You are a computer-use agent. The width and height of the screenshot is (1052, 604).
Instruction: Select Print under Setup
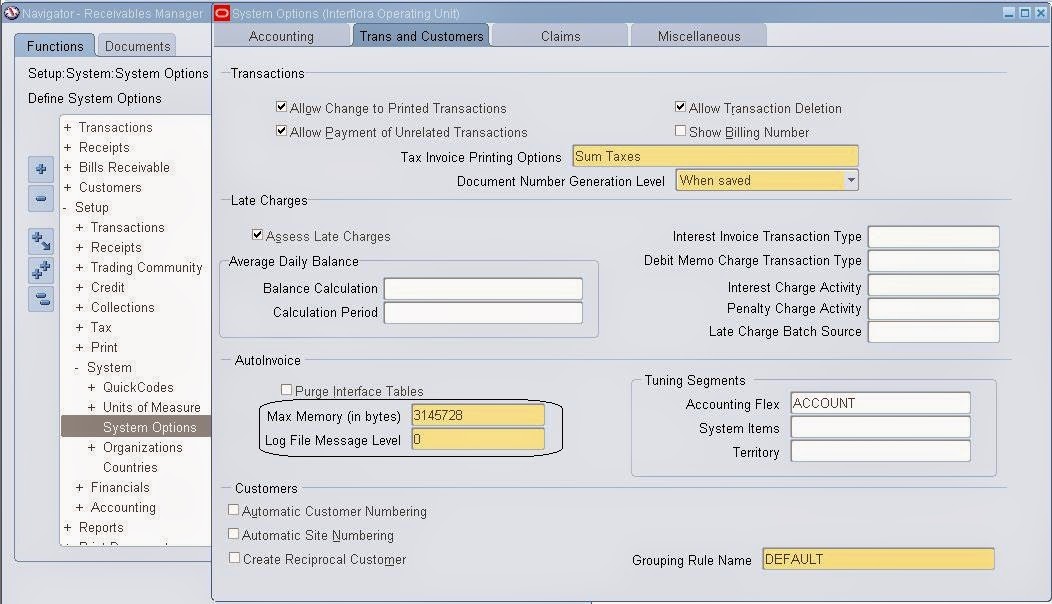tap(104, 348)
